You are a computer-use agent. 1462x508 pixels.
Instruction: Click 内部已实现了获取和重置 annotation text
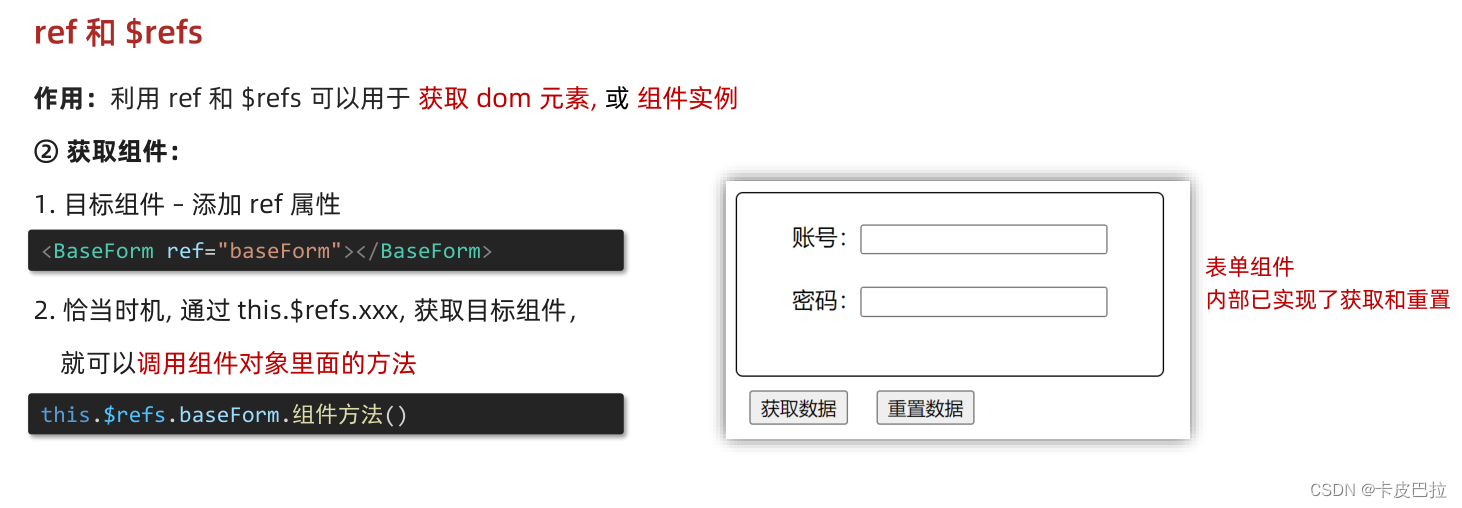pos(1328,299)
